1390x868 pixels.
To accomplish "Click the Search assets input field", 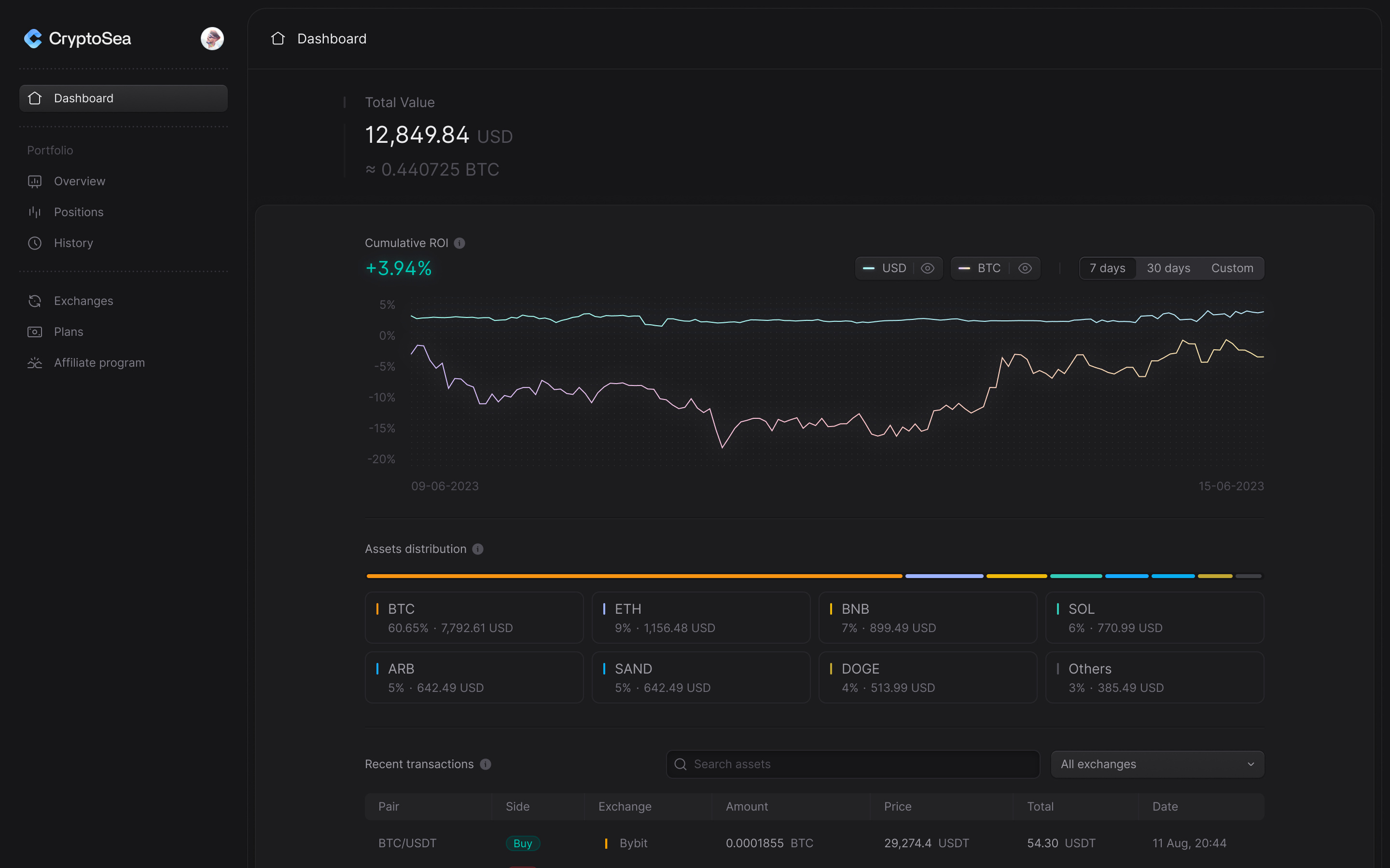I will [853, 764].
